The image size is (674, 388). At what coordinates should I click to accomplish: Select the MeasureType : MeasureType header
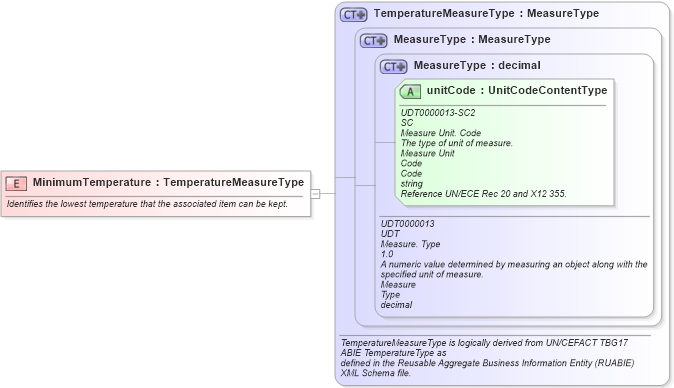[472, 40]
